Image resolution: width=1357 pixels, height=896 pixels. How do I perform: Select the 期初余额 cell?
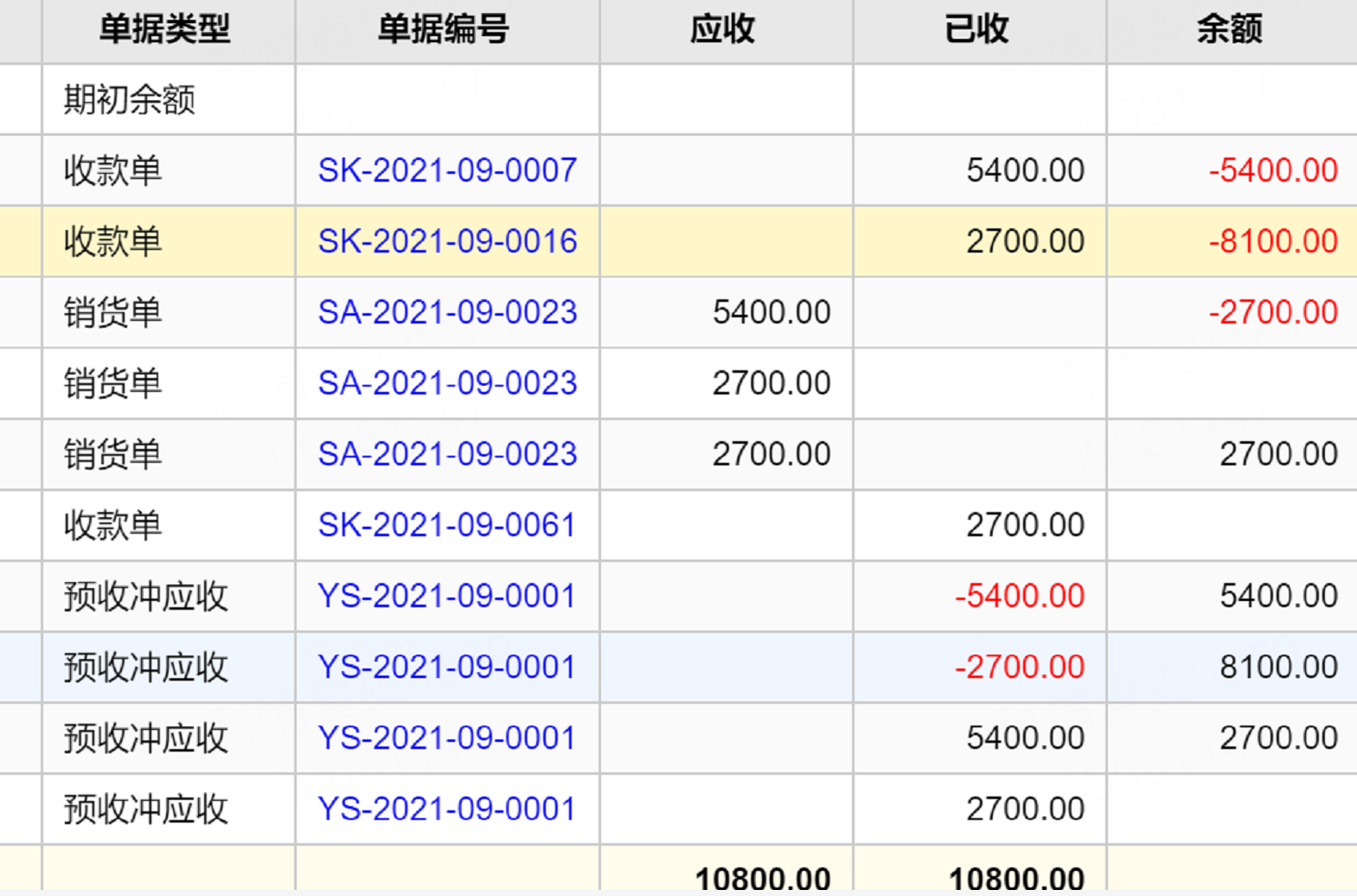(x=130, y=99)
